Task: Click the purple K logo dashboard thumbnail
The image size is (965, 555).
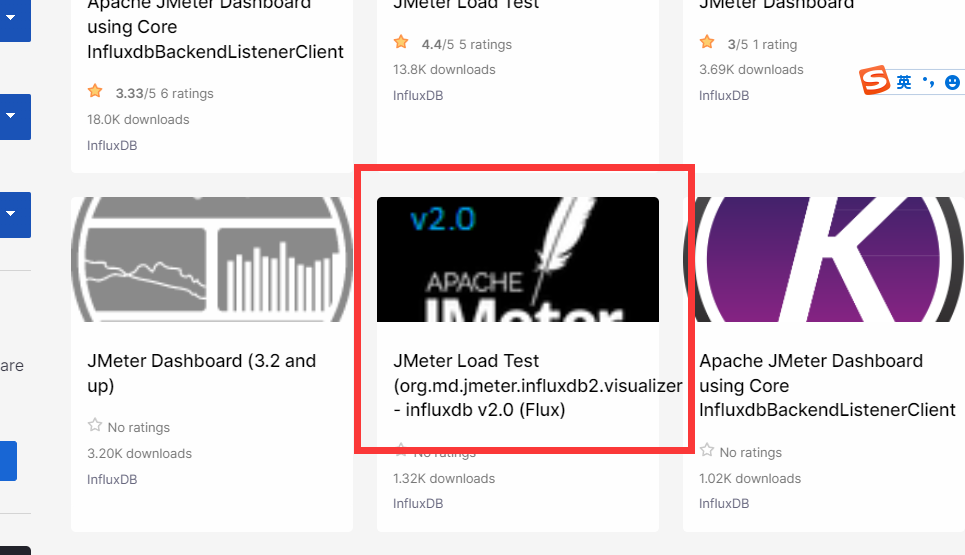Action: [823, 259]
